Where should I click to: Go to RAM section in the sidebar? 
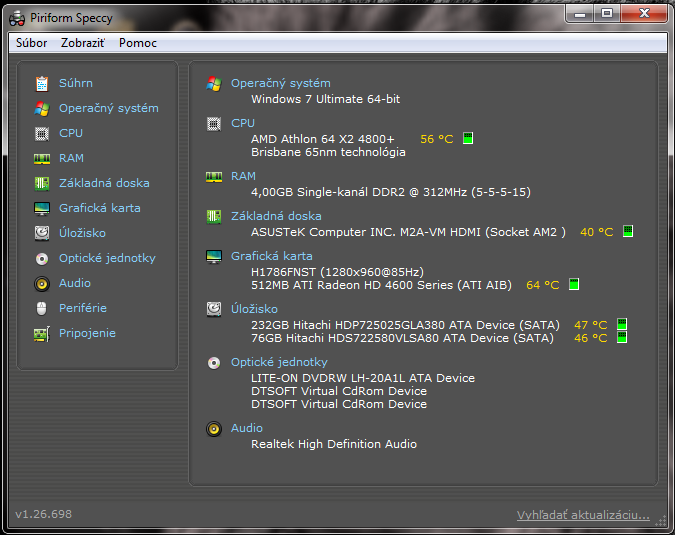[71, 158]
